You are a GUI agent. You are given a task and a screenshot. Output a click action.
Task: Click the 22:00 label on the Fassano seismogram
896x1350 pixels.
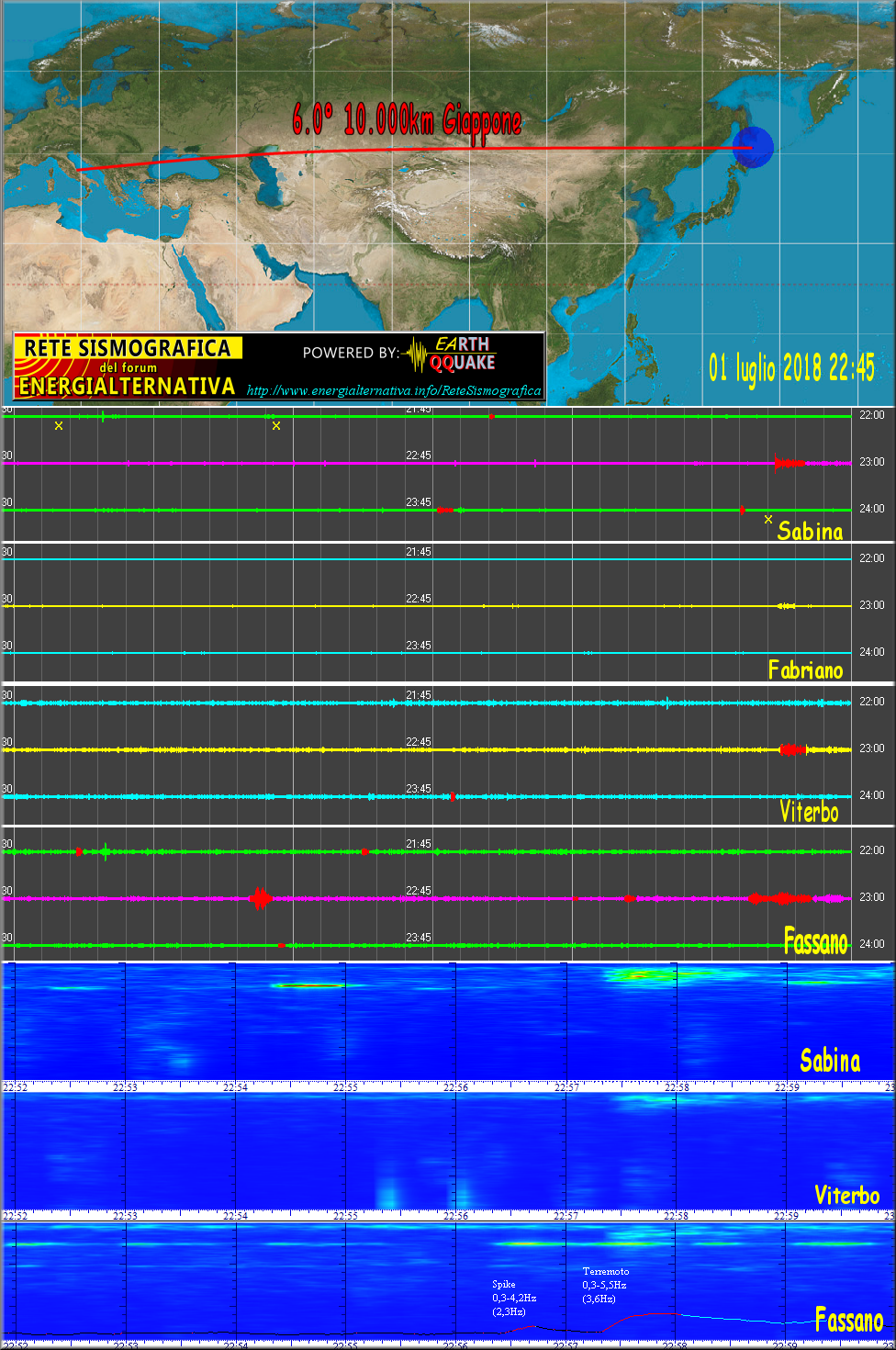(872, 850)
